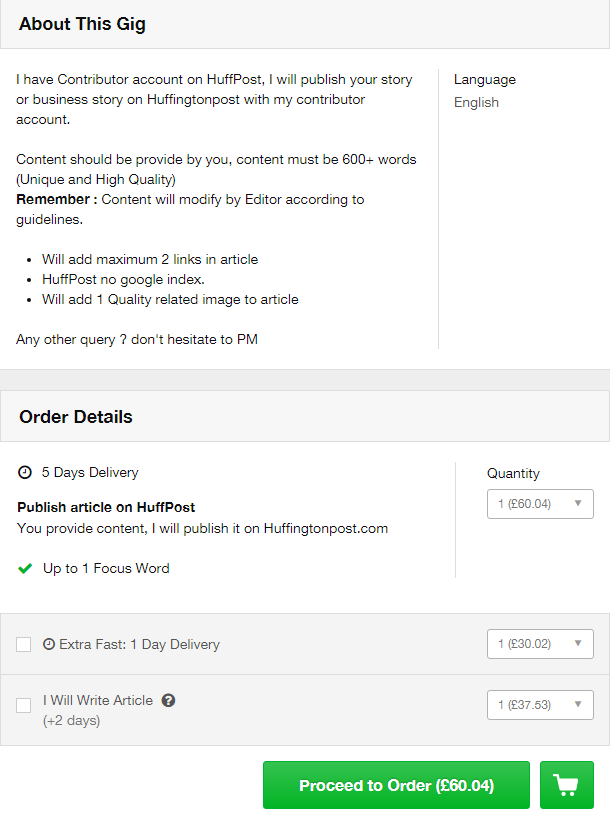610x824 pixels.
Task: Click the Order Details section heading
Action: pyautogui.click(x=76, y=417)
